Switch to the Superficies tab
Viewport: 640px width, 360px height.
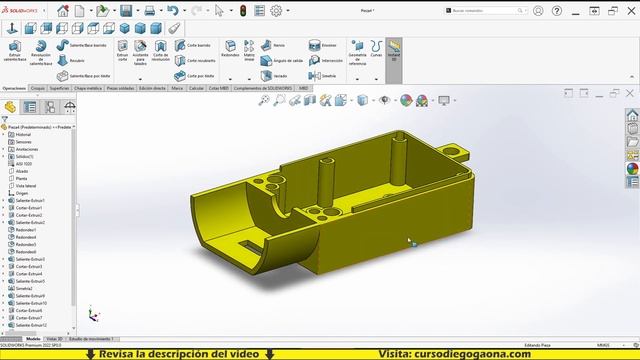tap(59, 88)
